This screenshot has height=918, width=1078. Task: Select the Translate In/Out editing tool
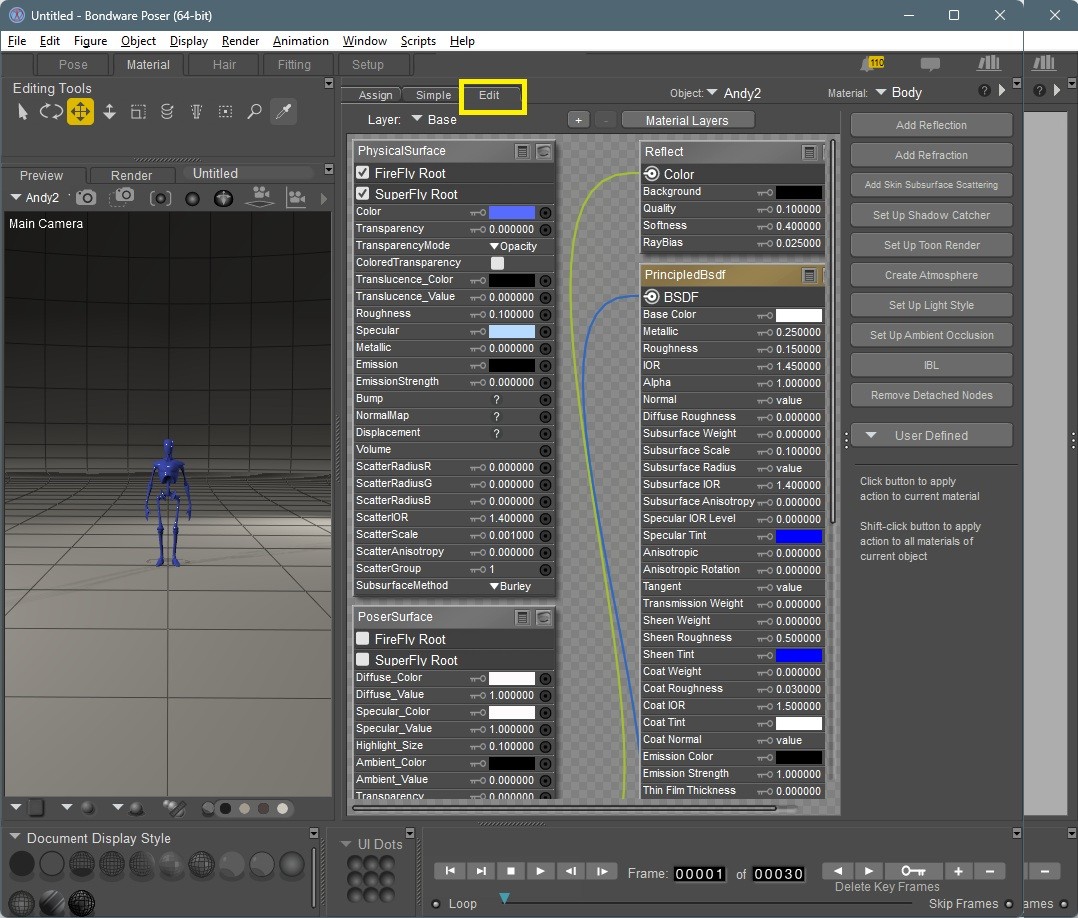tap(109, 112)
